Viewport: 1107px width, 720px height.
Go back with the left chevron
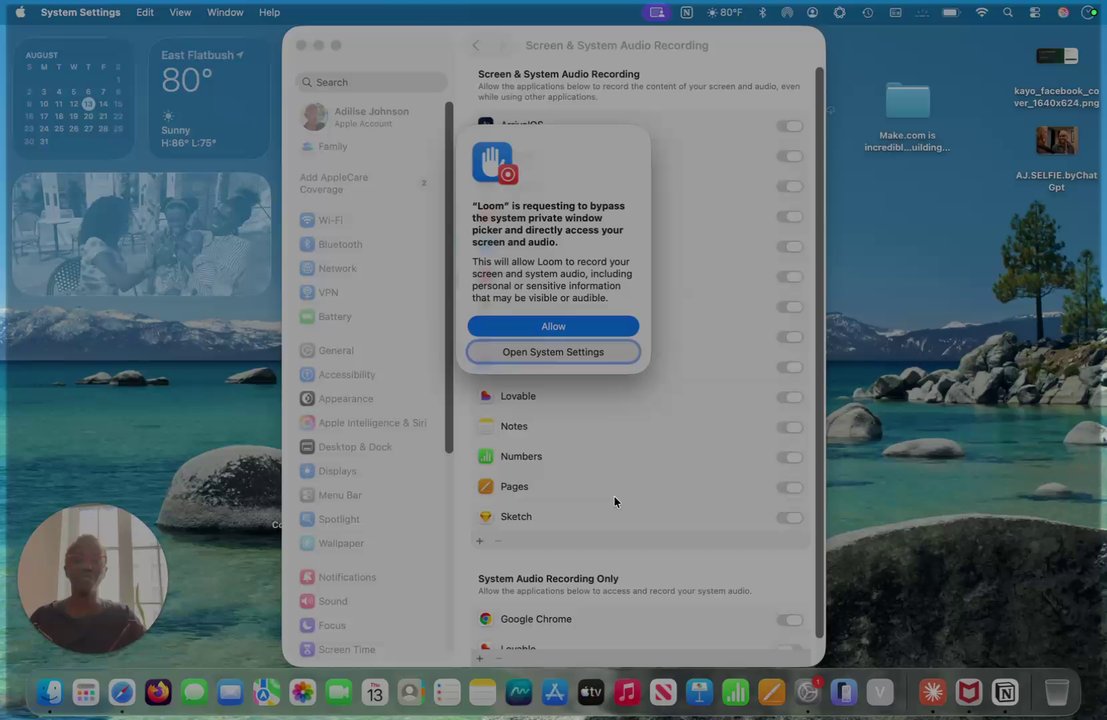(x=476, y=45)
